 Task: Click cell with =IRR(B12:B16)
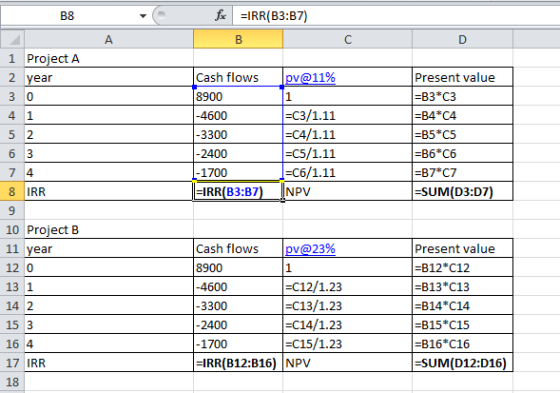238,363
